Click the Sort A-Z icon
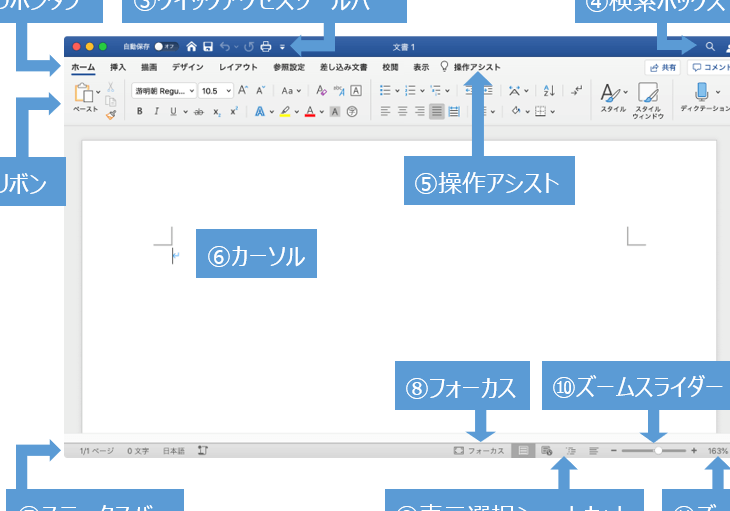This screenshot has width=730, height=511. click(x=549, y=90)
